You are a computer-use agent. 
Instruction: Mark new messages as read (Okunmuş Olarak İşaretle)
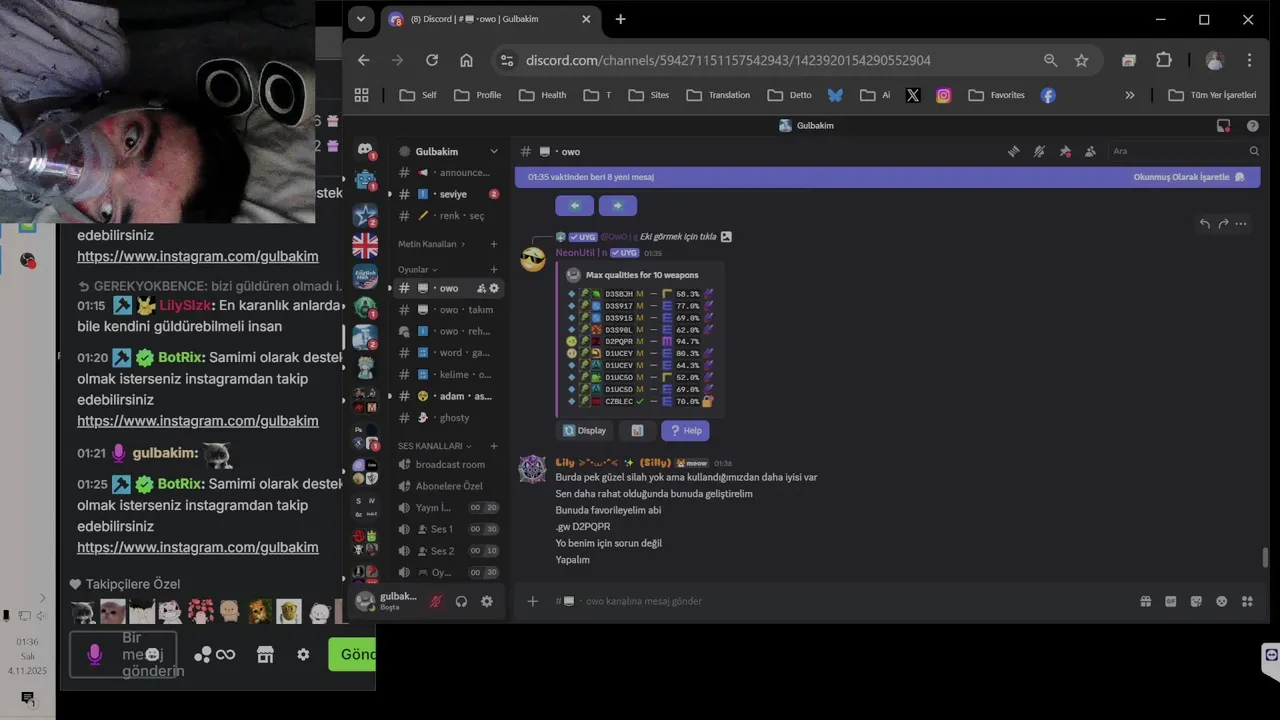pos(1189,177)
